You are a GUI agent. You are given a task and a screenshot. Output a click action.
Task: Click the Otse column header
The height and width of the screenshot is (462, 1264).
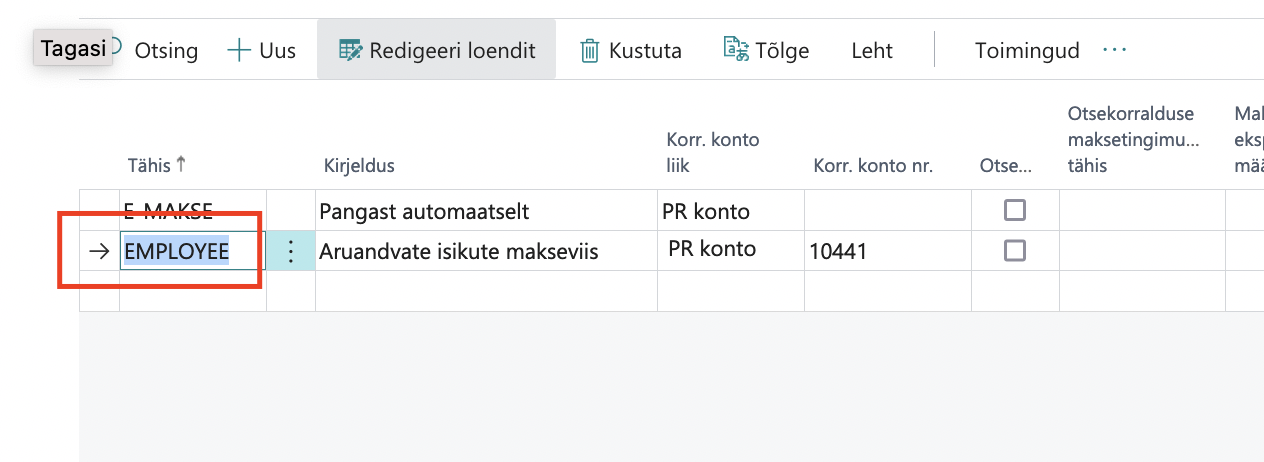click(x=1005, y=166)
